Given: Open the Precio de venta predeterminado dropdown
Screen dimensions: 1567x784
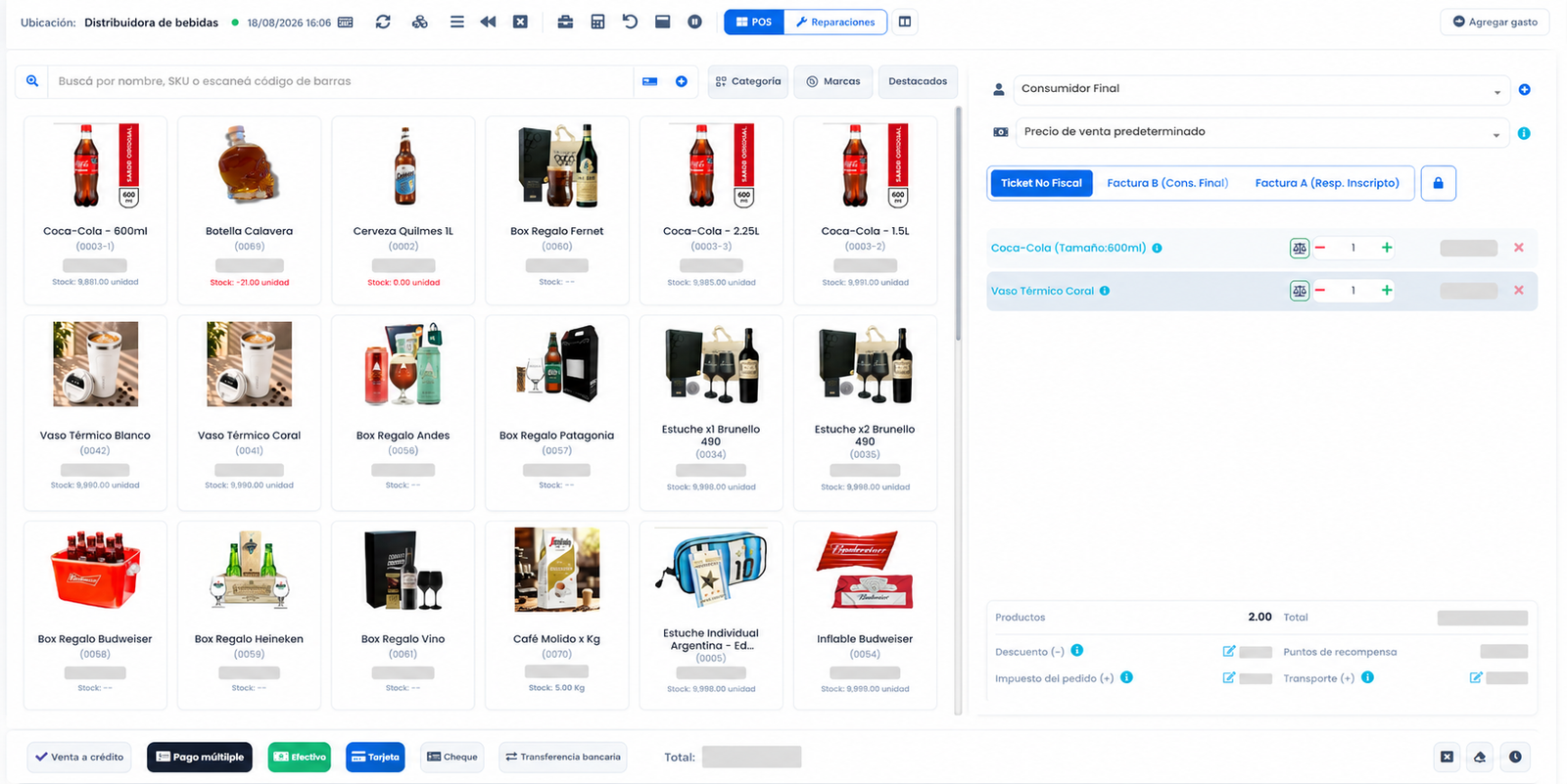Looking at the screenshot, I should point(1261,132).
